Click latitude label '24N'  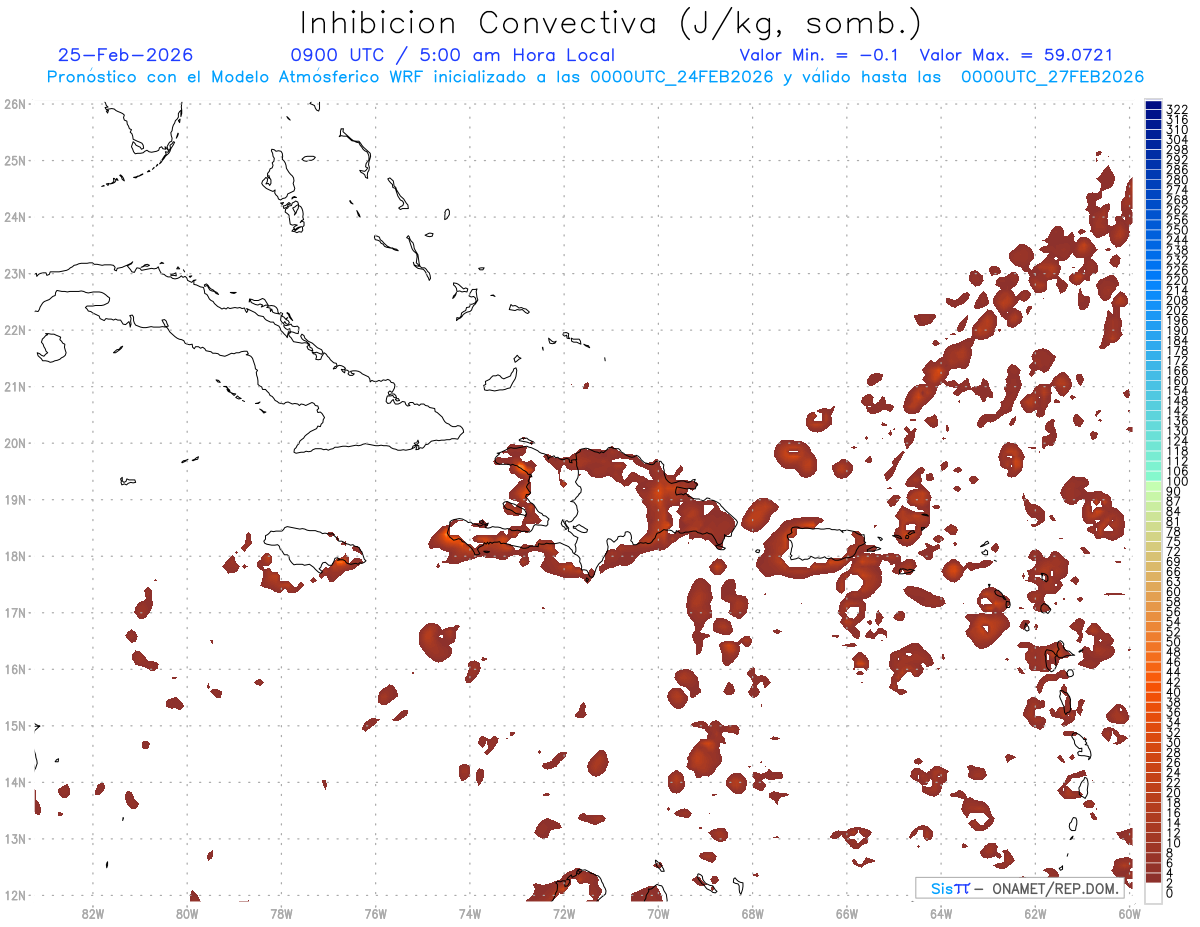pyautogui.click(x=15, y=217)
